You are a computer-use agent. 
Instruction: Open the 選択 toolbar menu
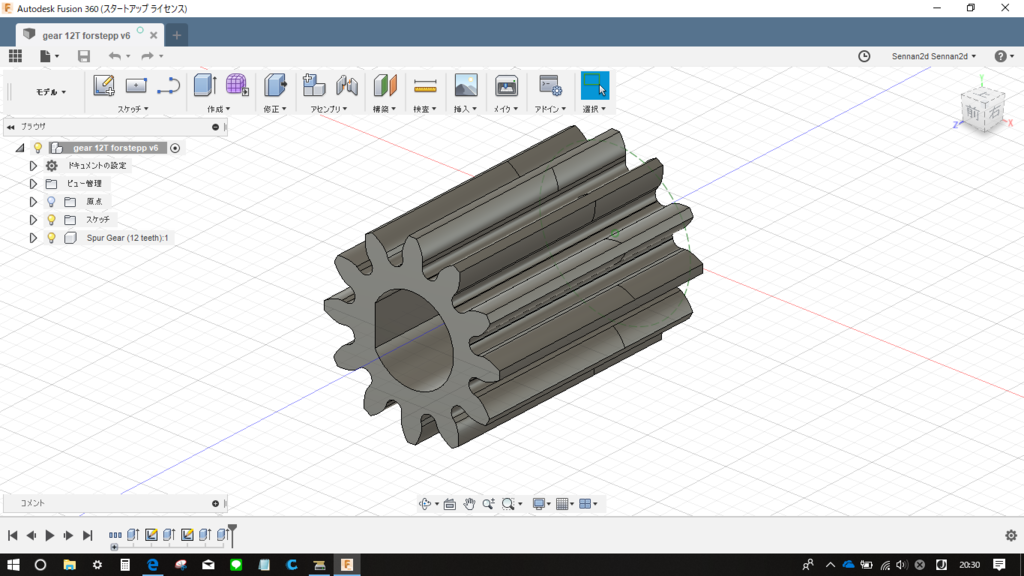595,109
